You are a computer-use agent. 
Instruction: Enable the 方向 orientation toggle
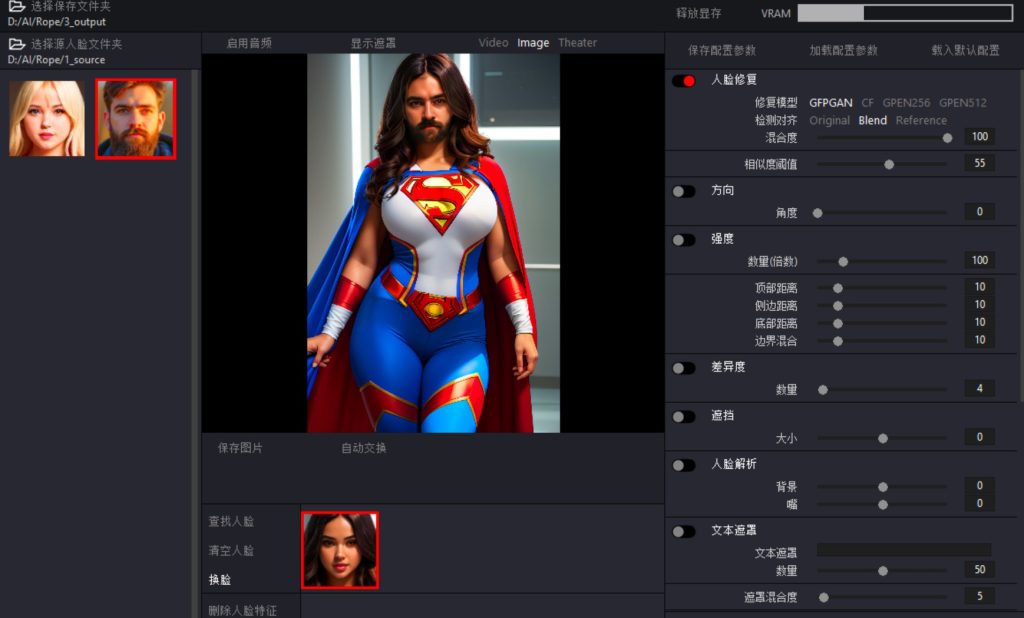[x=684, y=191]
